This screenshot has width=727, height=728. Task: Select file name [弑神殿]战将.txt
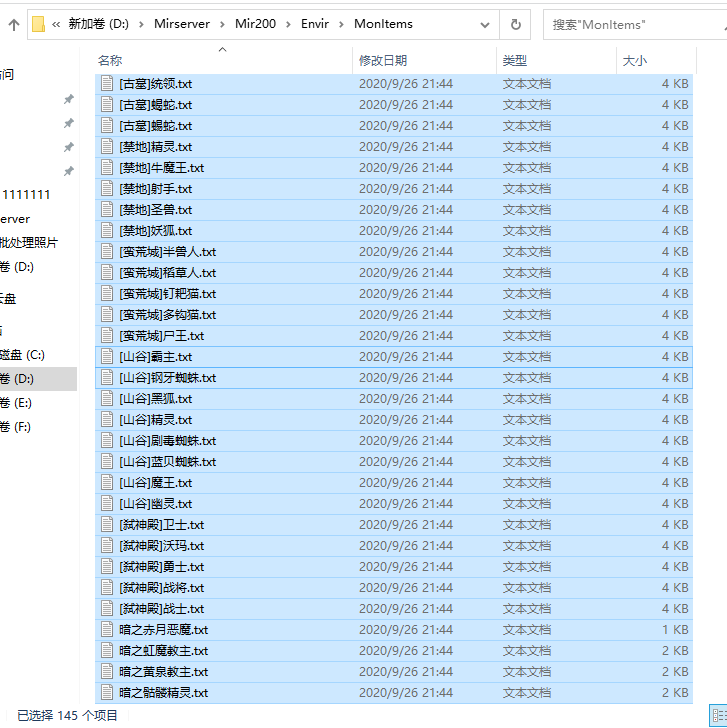pos(162,588)
